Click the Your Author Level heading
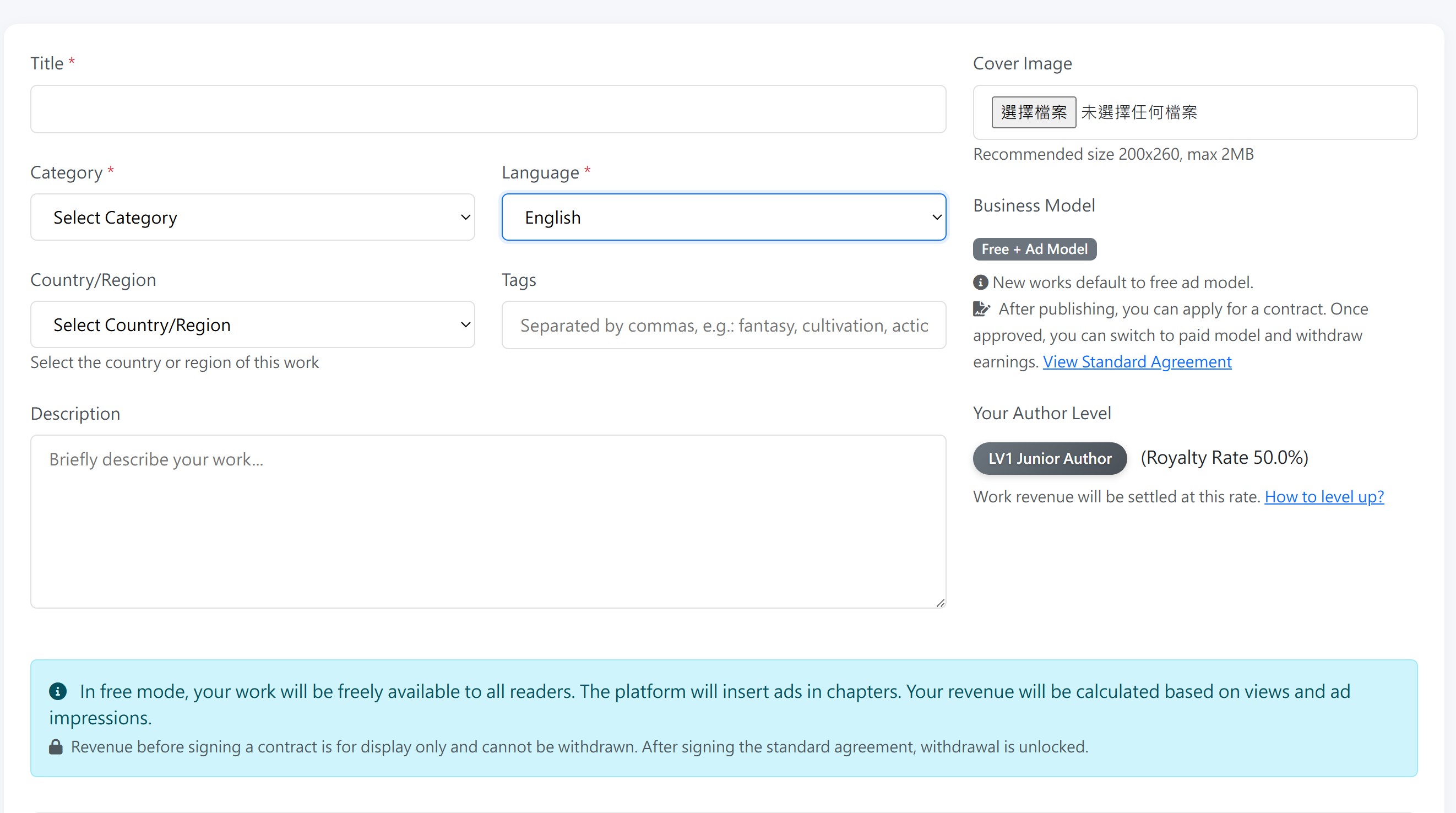 tap(1042, 413)
